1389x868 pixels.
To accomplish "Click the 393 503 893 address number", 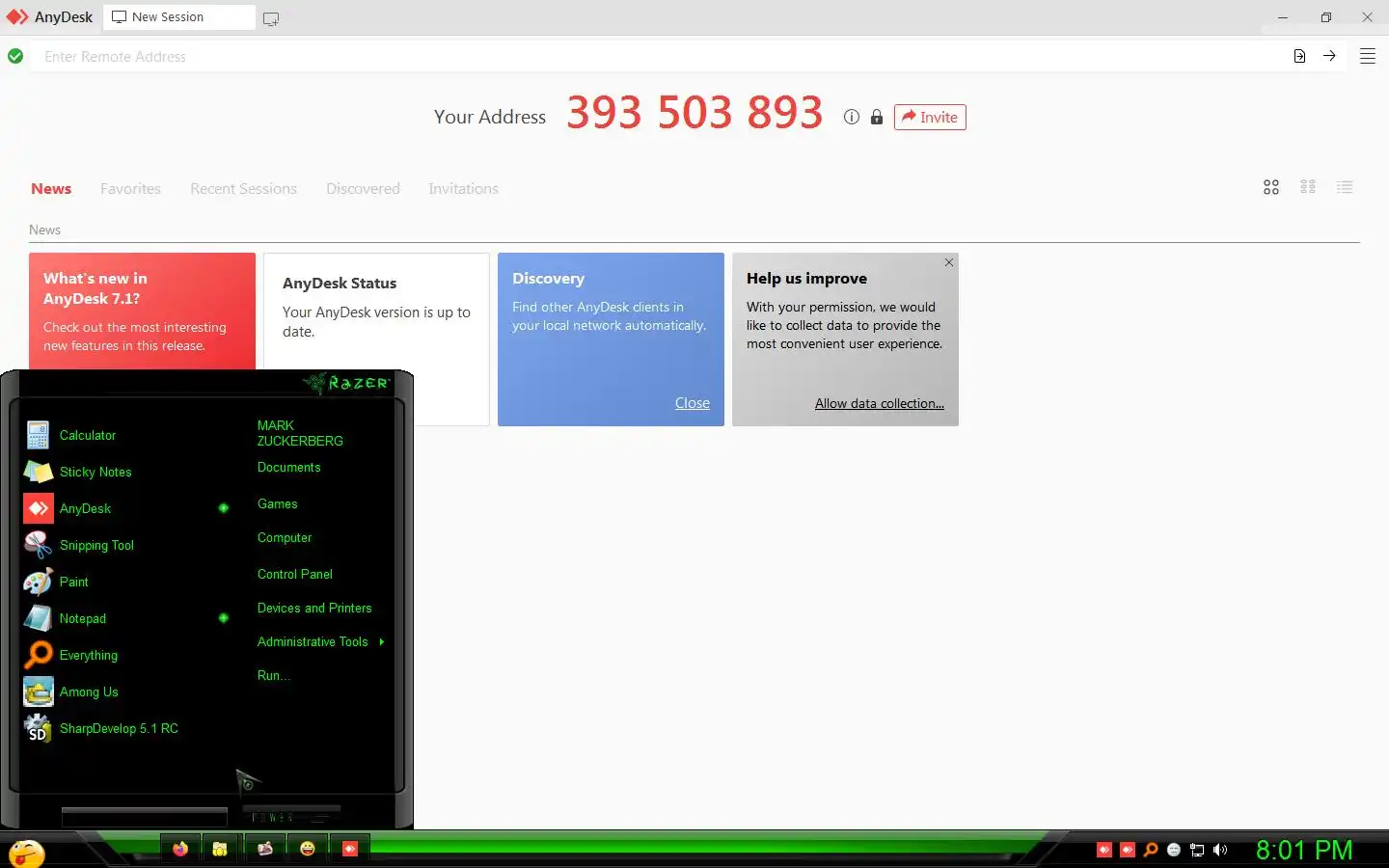I will [694, 113].
